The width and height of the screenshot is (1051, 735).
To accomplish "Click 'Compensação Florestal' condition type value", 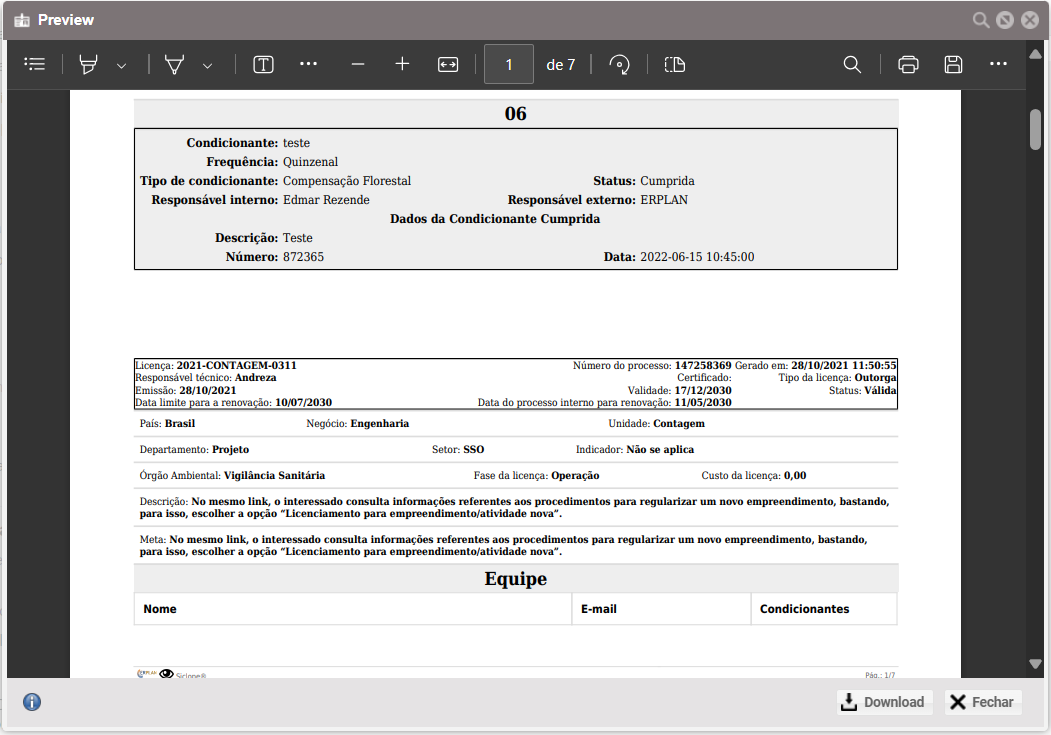I will pos(347,181).
